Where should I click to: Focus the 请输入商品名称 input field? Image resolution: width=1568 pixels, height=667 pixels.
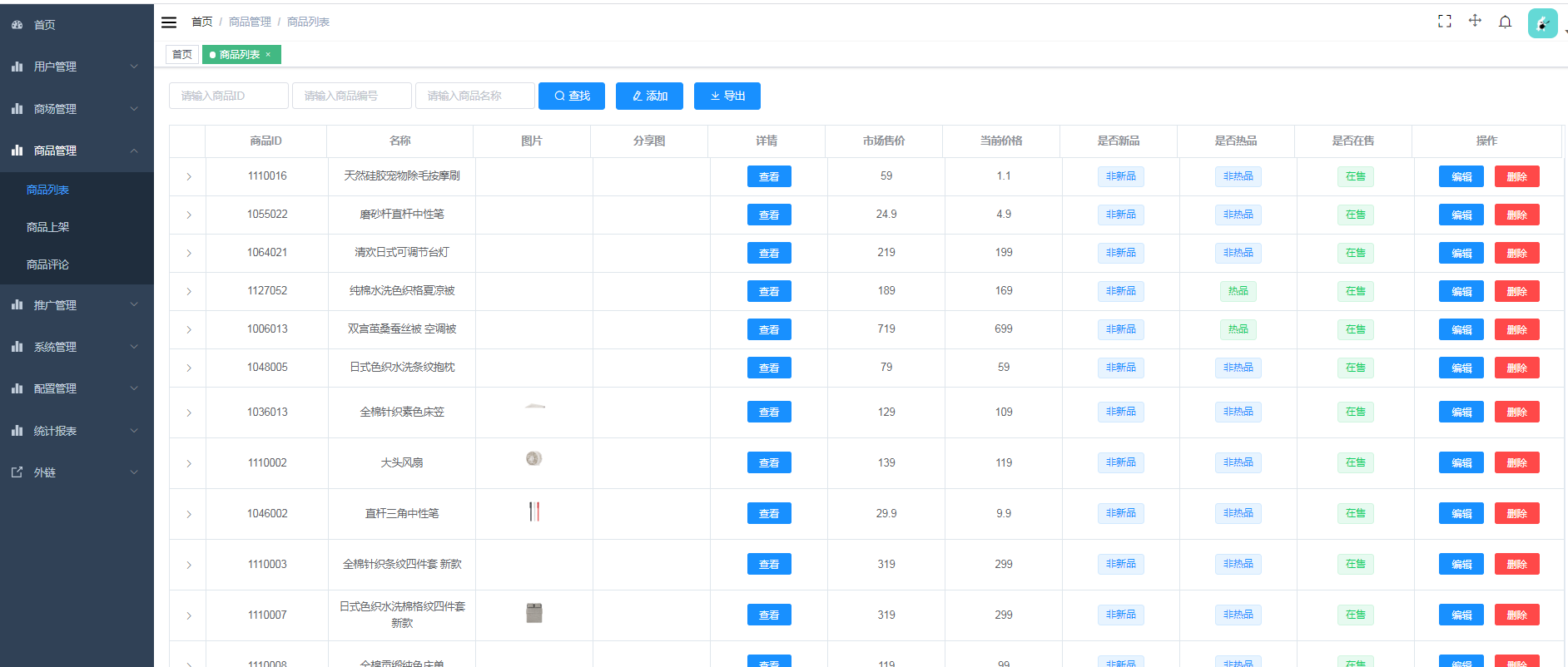point(475,96)
